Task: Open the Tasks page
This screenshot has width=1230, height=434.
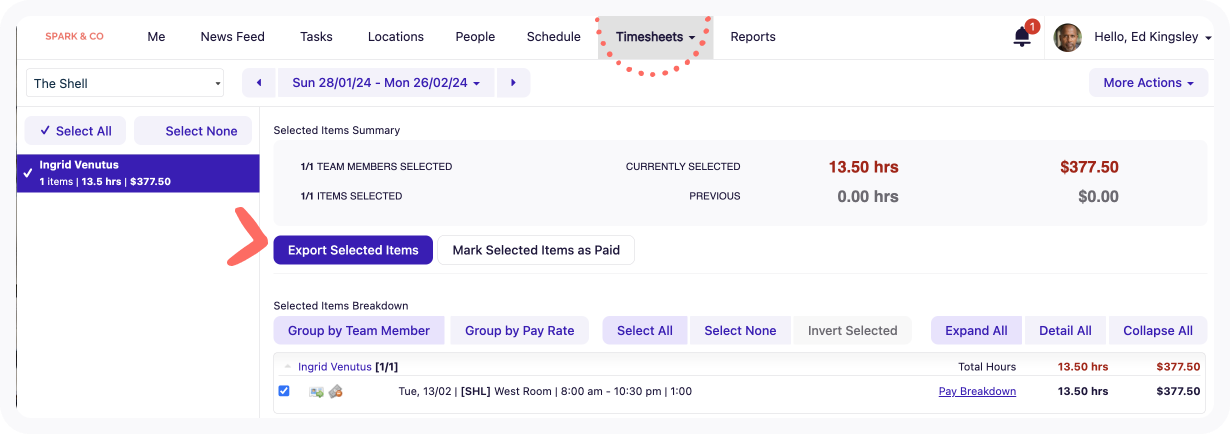Action: (316, 37)
